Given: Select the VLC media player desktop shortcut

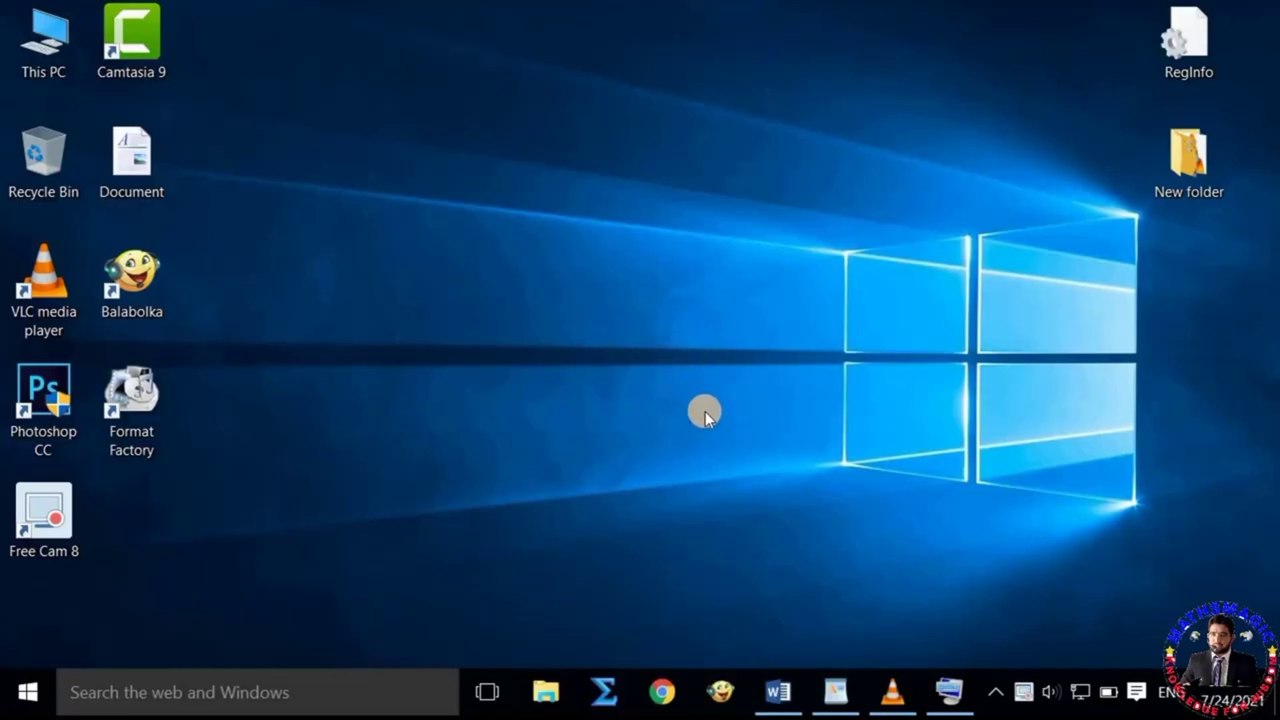Looking at the screenshot, I should point(43,291).
